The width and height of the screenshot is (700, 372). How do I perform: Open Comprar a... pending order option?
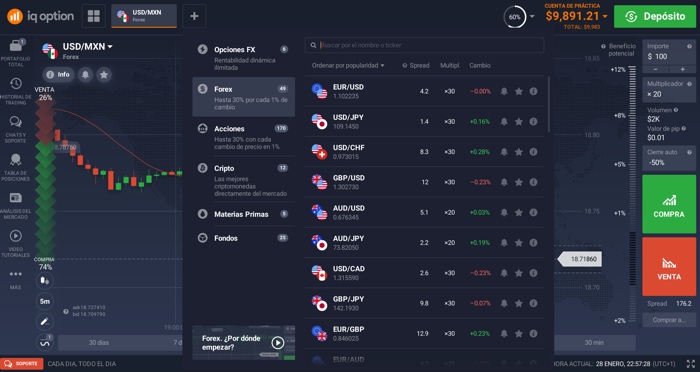(x=669, y=320)
